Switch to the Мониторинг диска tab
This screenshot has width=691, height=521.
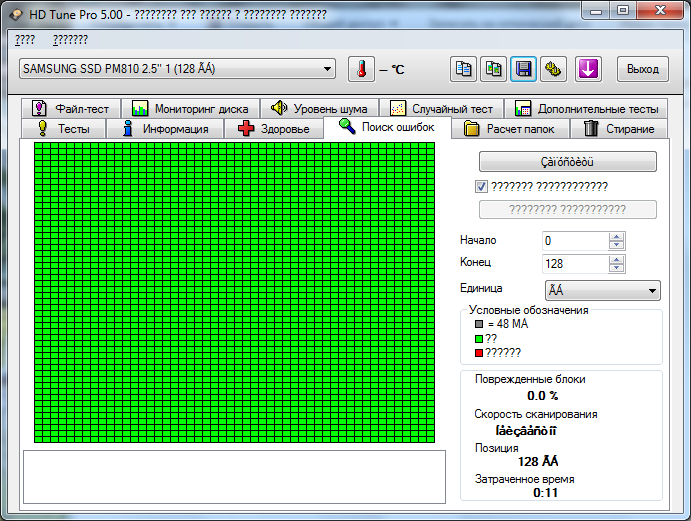(x=190, y=108)
